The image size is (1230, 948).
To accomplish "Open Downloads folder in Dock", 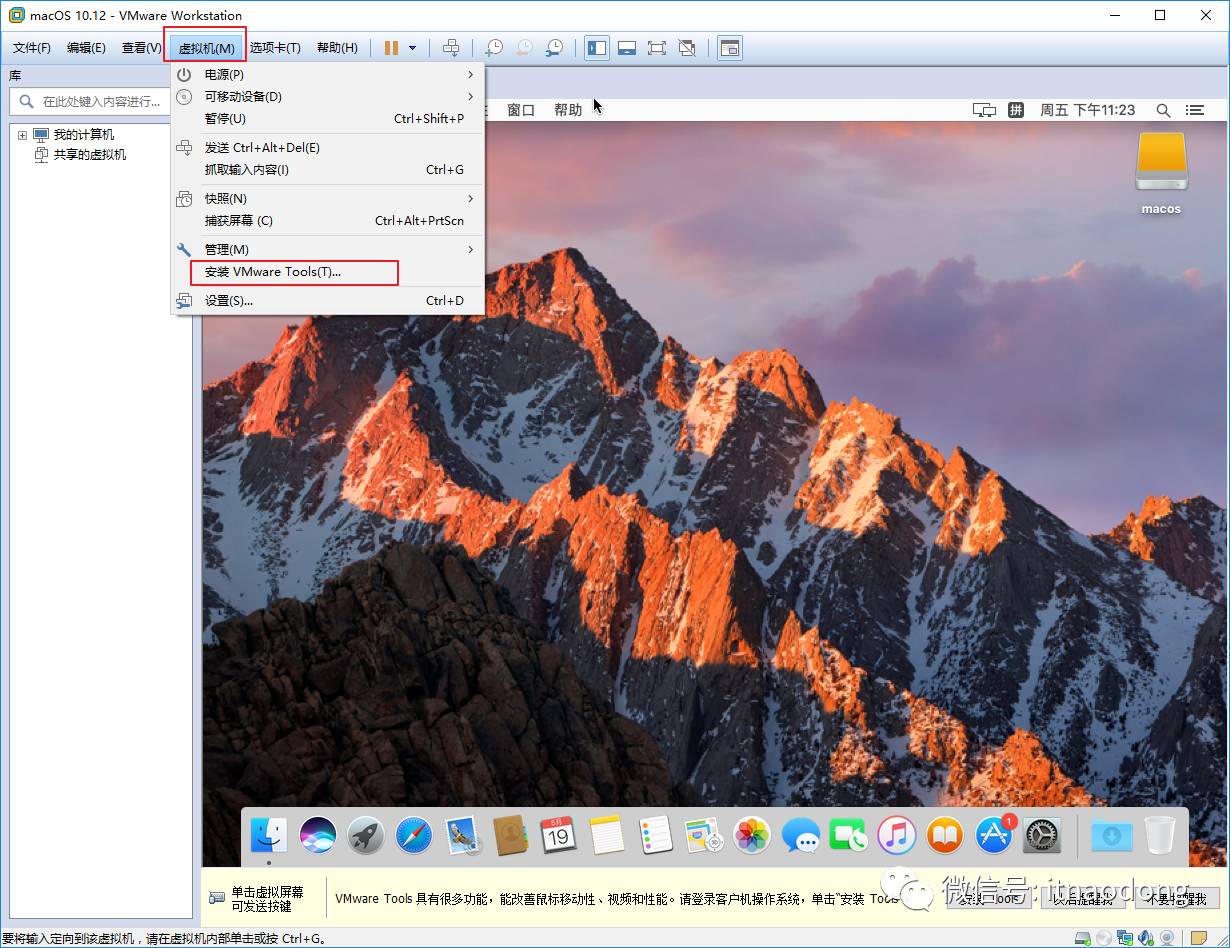I will (x=1111, y=835).
